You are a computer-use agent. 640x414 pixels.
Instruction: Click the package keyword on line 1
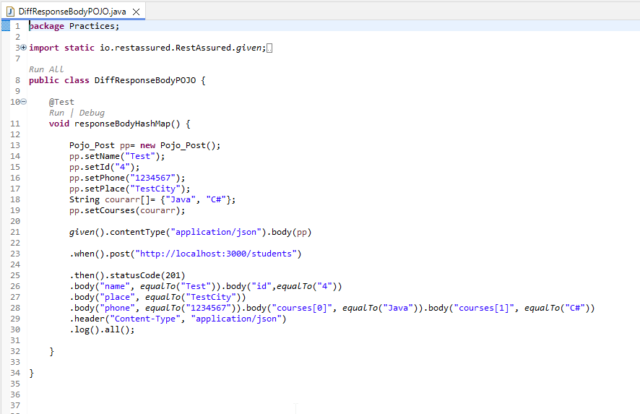[47, 26]
